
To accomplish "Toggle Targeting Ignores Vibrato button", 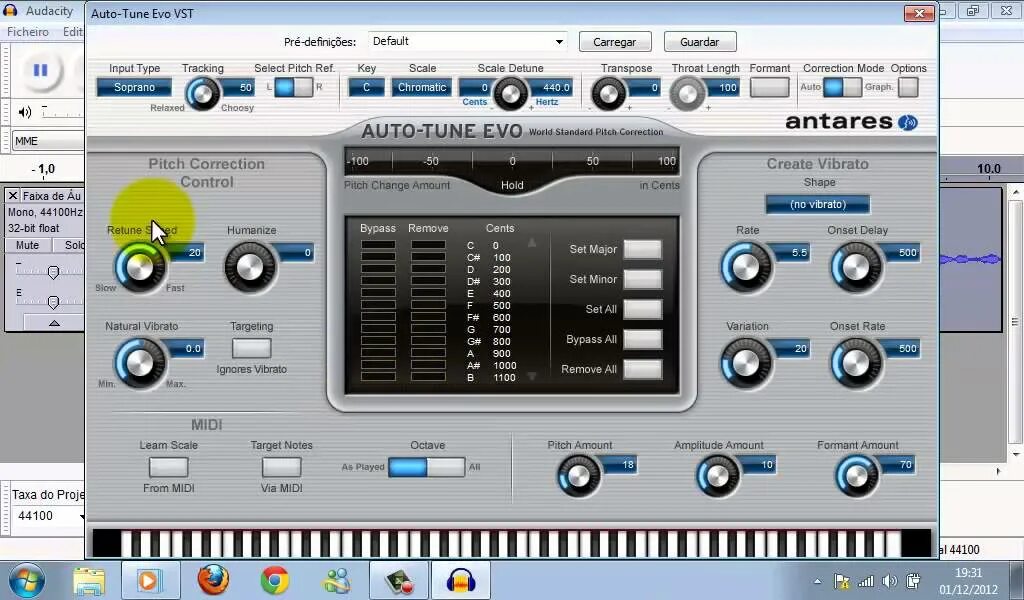I will coord(251,348).
